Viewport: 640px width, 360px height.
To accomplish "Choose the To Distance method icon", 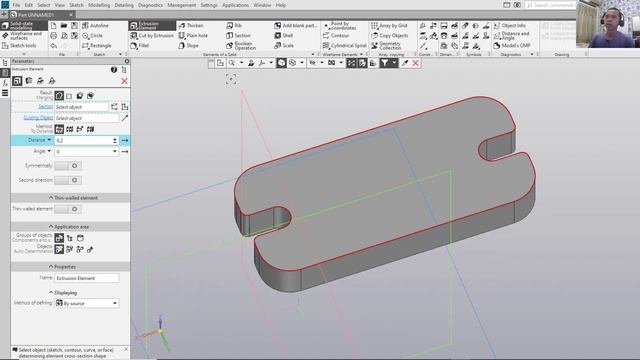I will (59, 129).
